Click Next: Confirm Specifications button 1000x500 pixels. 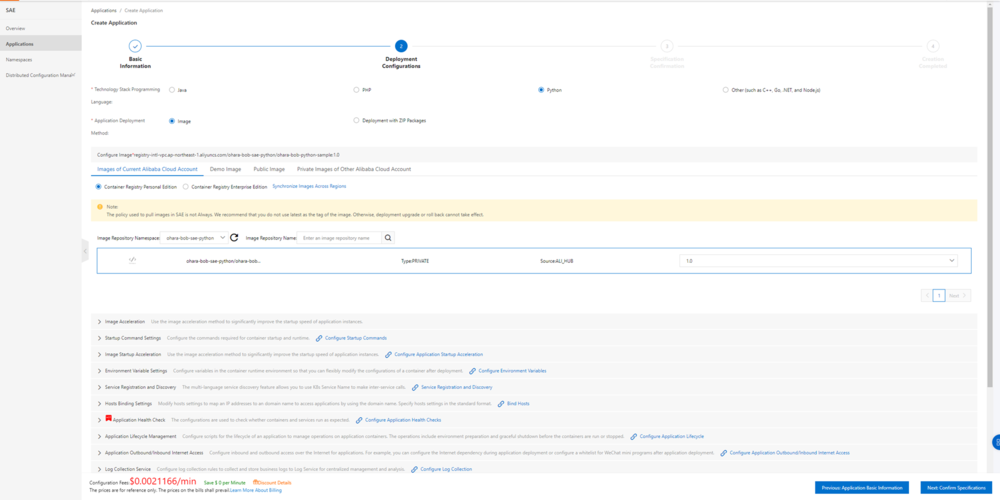pyautogui.click(x=955, y=487)
